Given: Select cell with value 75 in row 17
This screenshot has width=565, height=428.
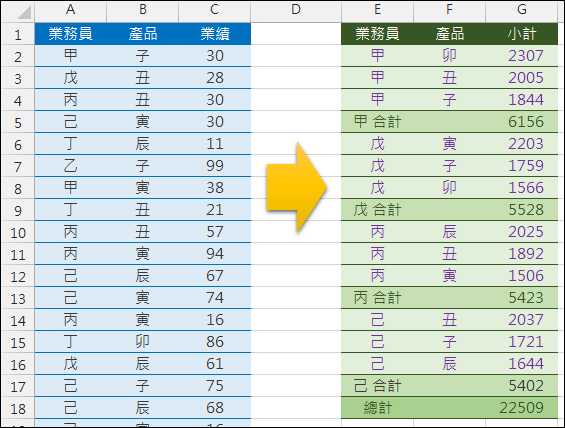Looking at the screenshot, I should pos(215,385).
